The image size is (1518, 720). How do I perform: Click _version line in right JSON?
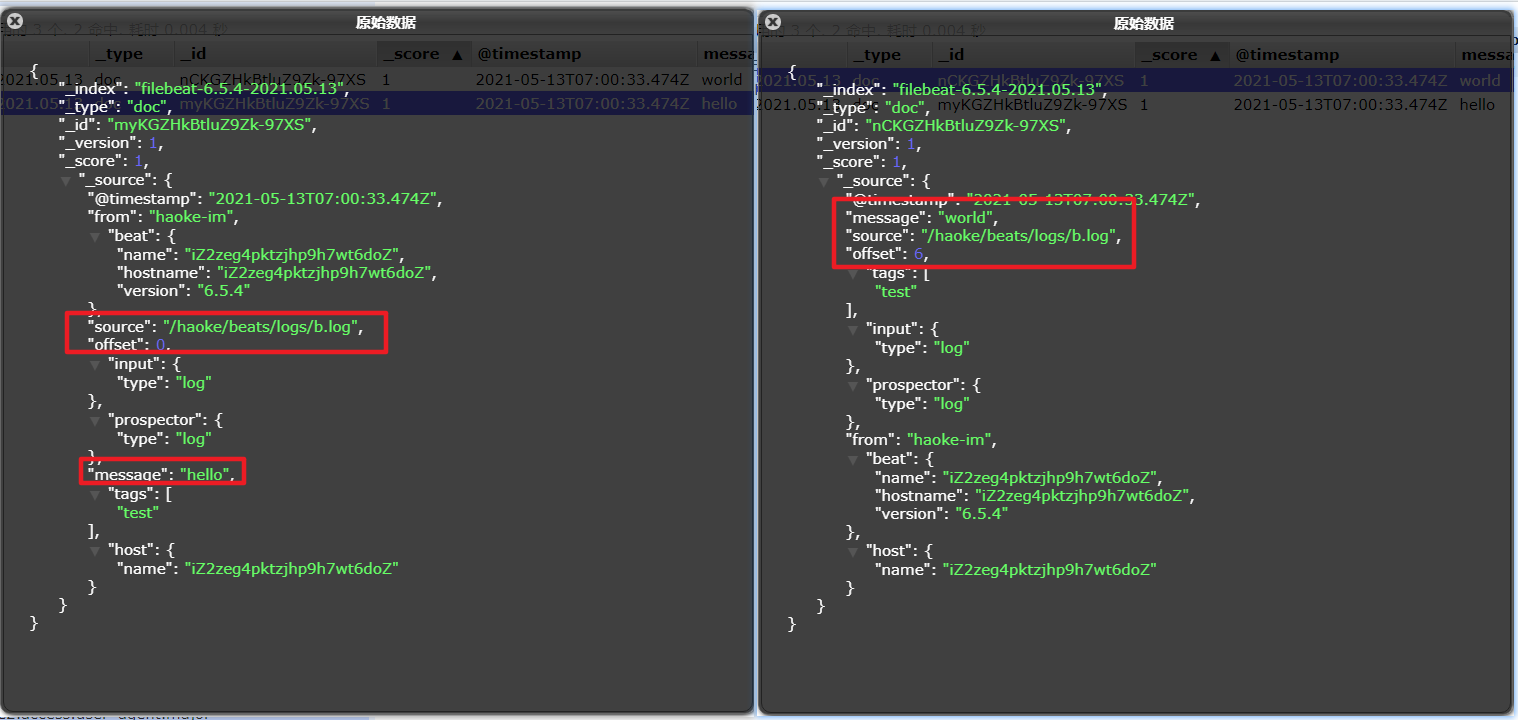869,143
